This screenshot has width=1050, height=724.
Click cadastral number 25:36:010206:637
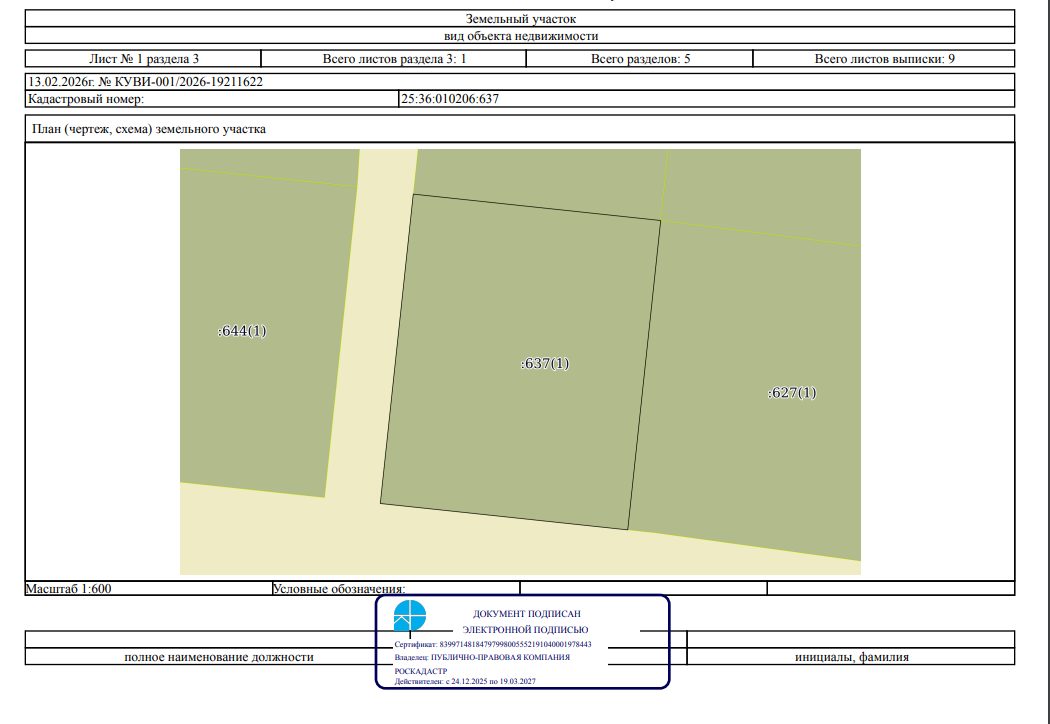pos(450,99)
